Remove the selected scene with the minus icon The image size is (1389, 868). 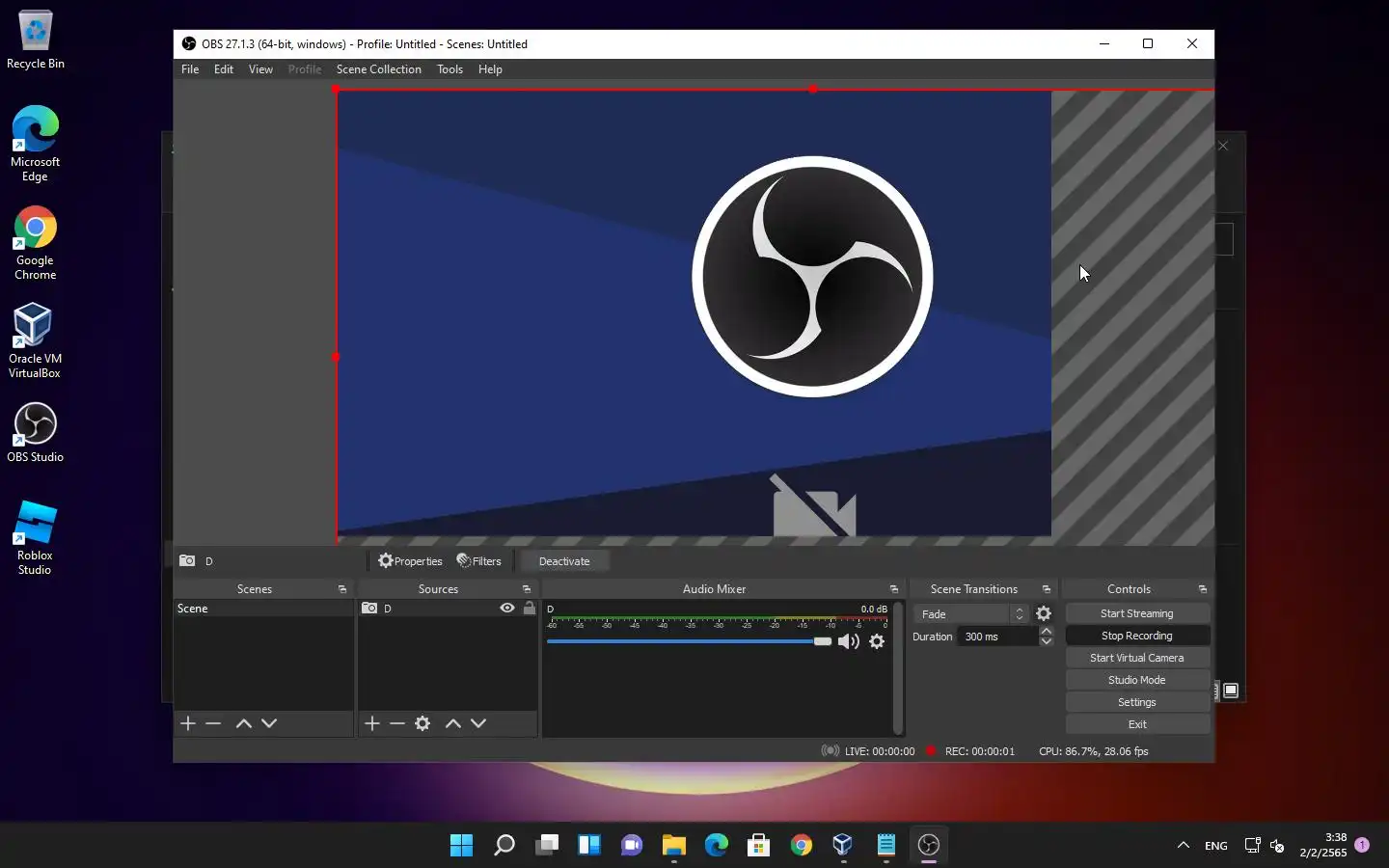click(213, 723)
